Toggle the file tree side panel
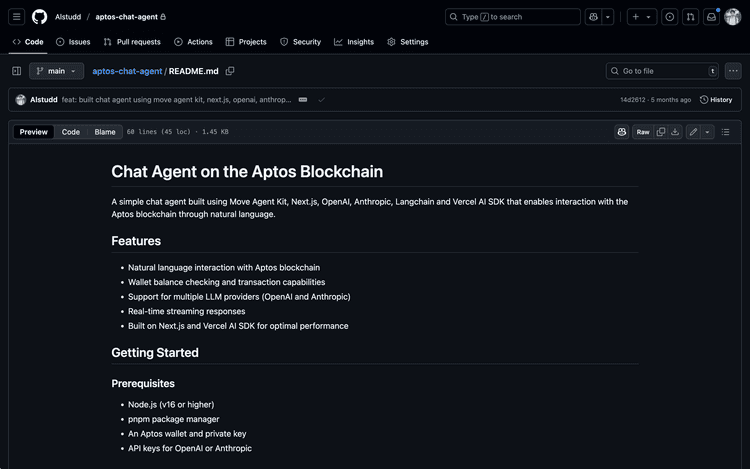This screenshot has width=750, height=469. pyautogui.click(x=17, y=71)
